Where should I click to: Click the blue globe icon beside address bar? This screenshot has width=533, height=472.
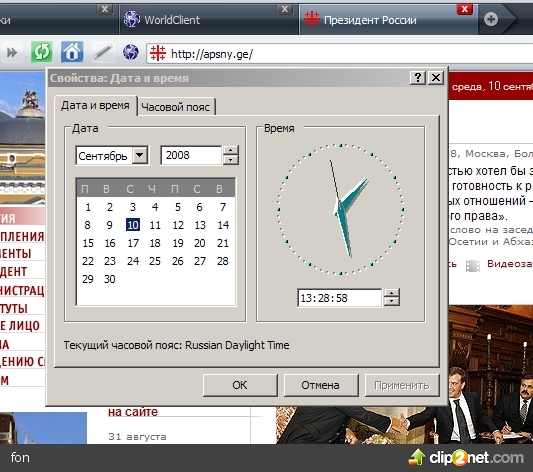[x=131, y=52]
